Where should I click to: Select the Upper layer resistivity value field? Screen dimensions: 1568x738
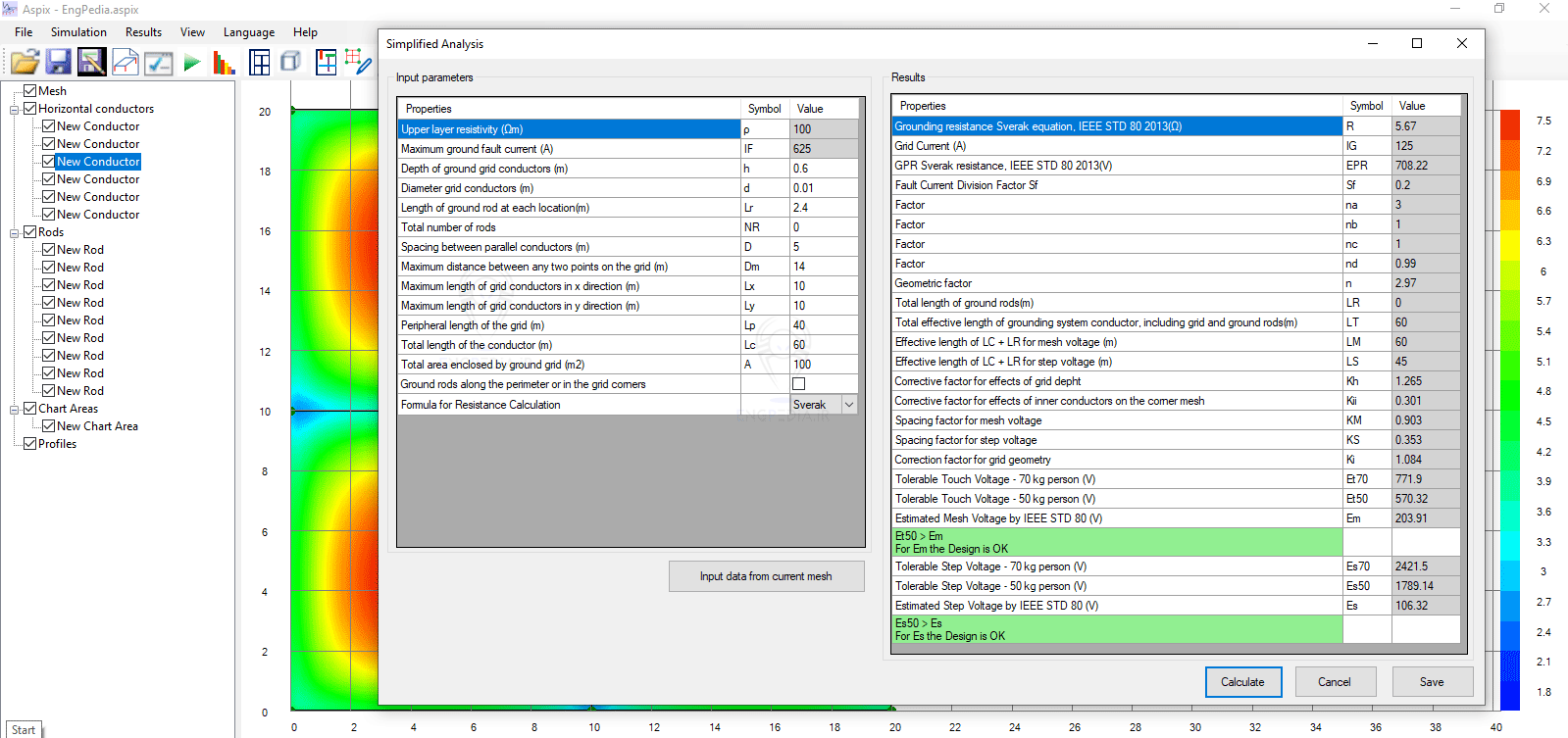(x=823, y=129)
